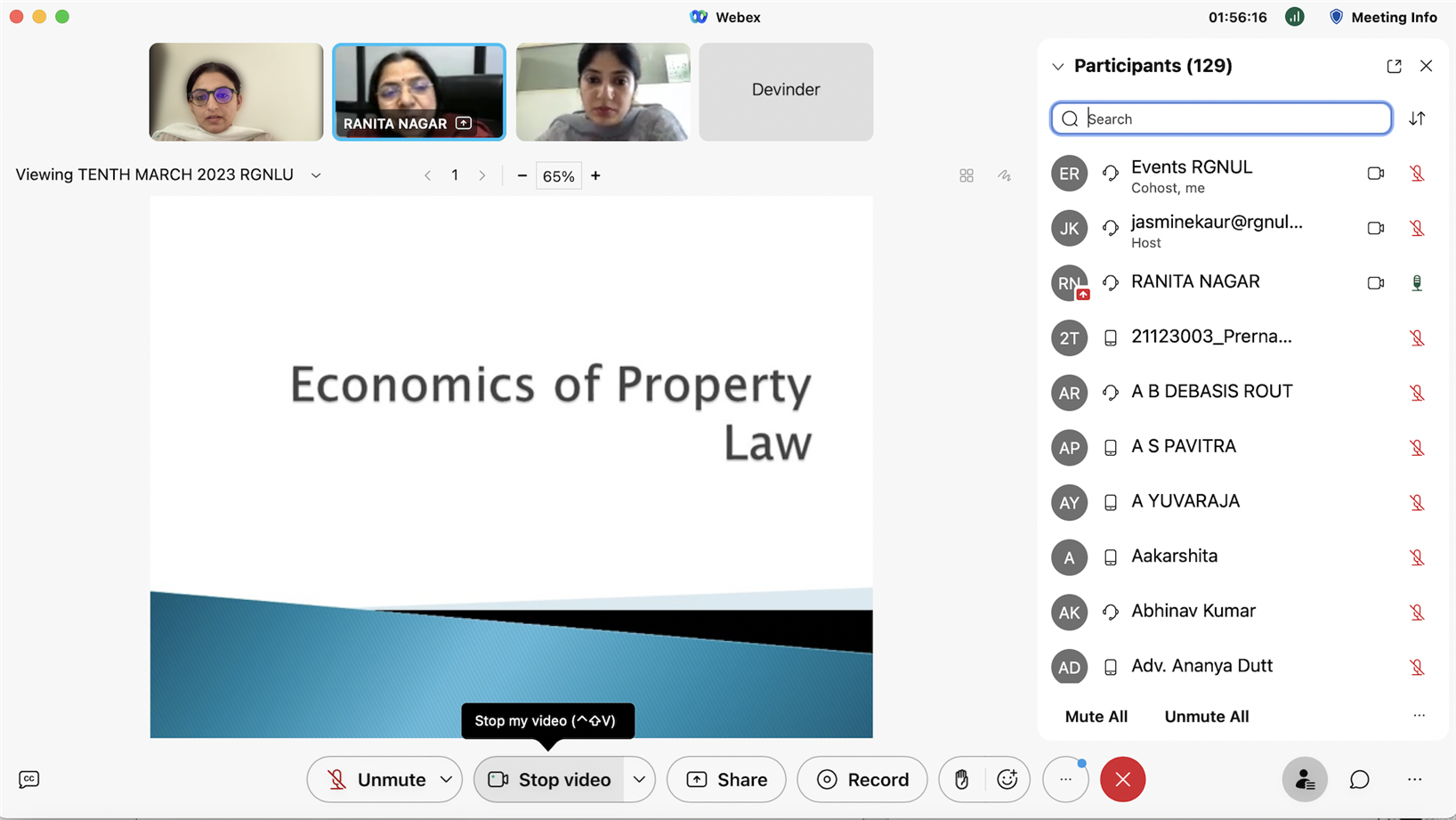The image size is (1456, 820).
Task: Click the Share button
Action: point(726,779)
